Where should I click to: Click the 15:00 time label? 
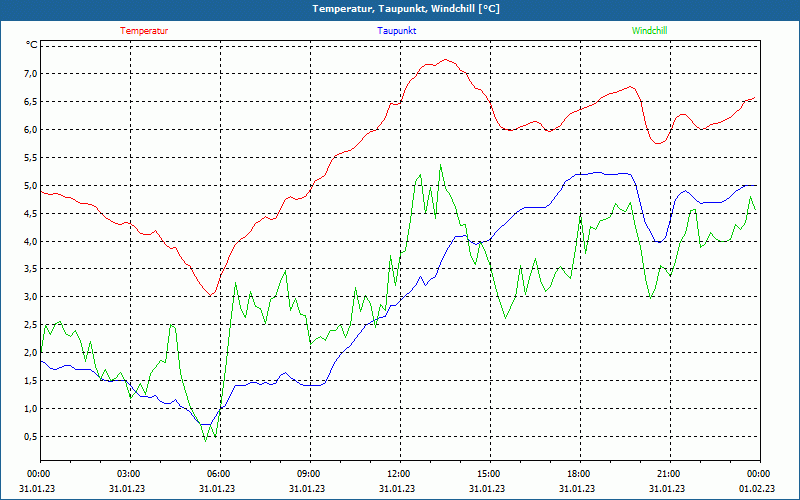pyautogui.click(x=490, y=474)
